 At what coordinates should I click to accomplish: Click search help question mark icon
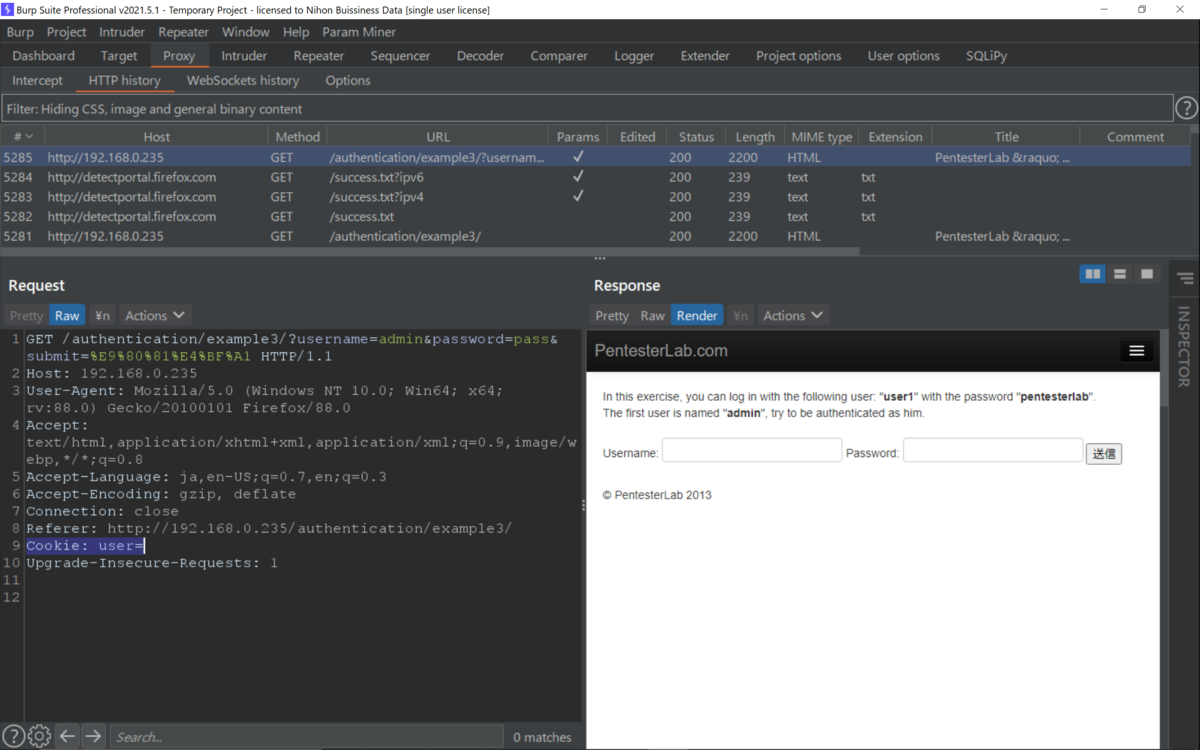13,736
